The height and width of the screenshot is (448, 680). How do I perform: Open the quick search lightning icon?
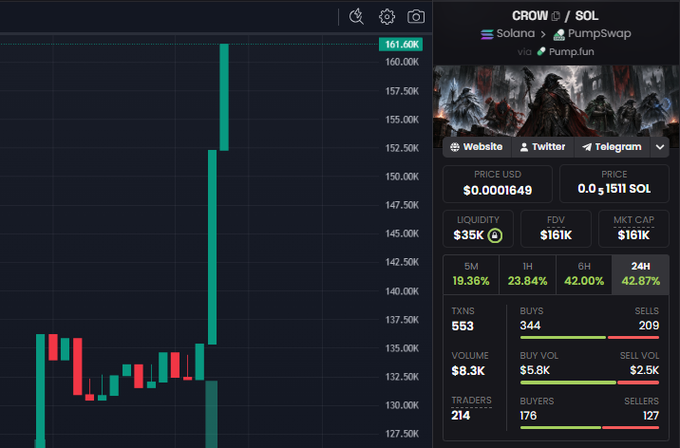tap(356, 16)
